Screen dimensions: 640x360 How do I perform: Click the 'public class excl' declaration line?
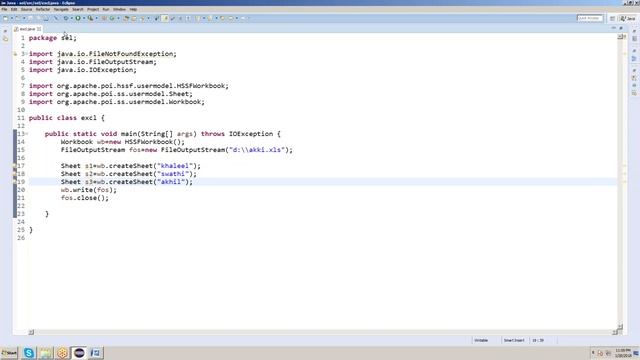(x=67, y=118)
